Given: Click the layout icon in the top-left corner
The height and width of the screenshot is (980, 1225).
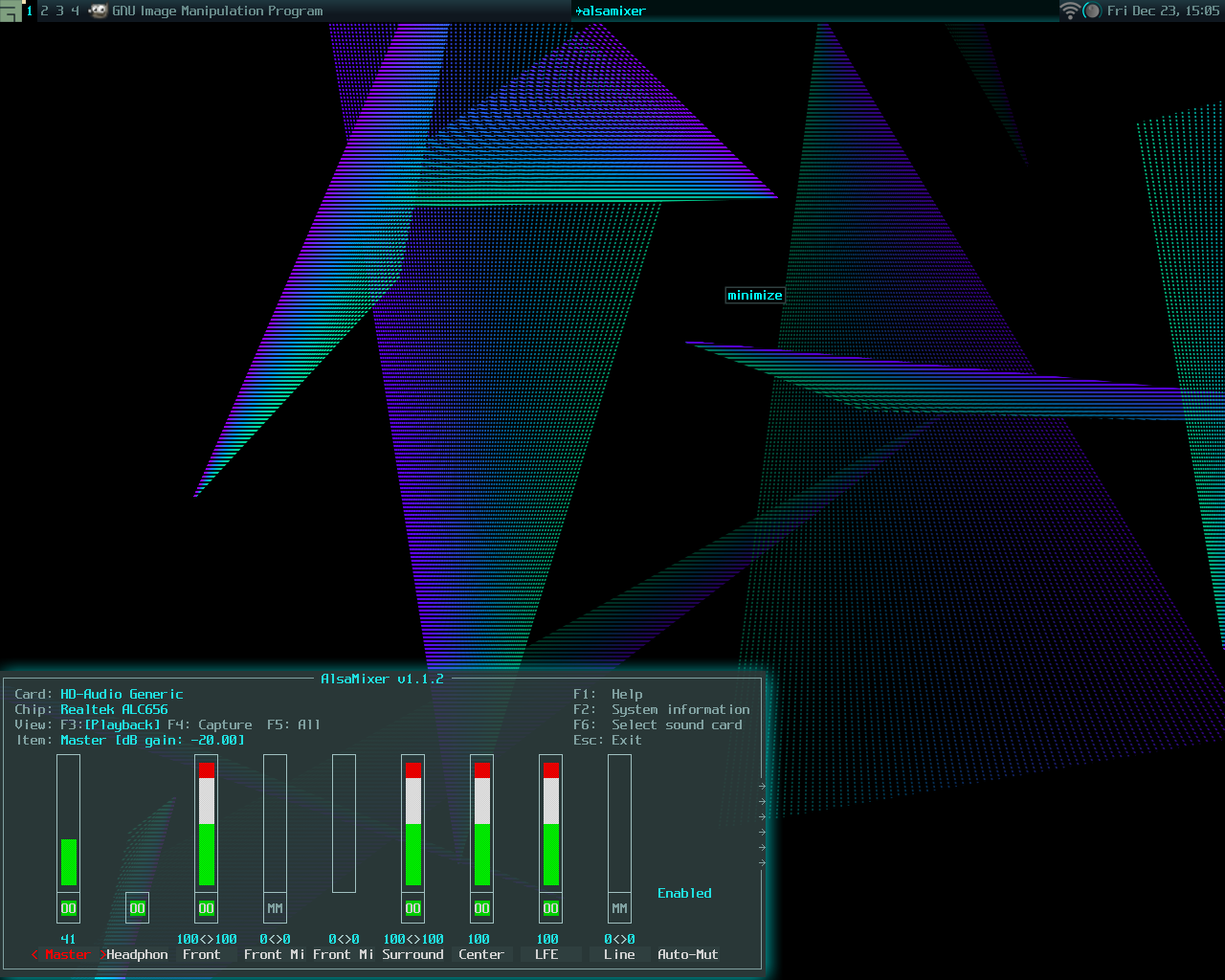Looking at the screenshot, I should pos(11,11).
